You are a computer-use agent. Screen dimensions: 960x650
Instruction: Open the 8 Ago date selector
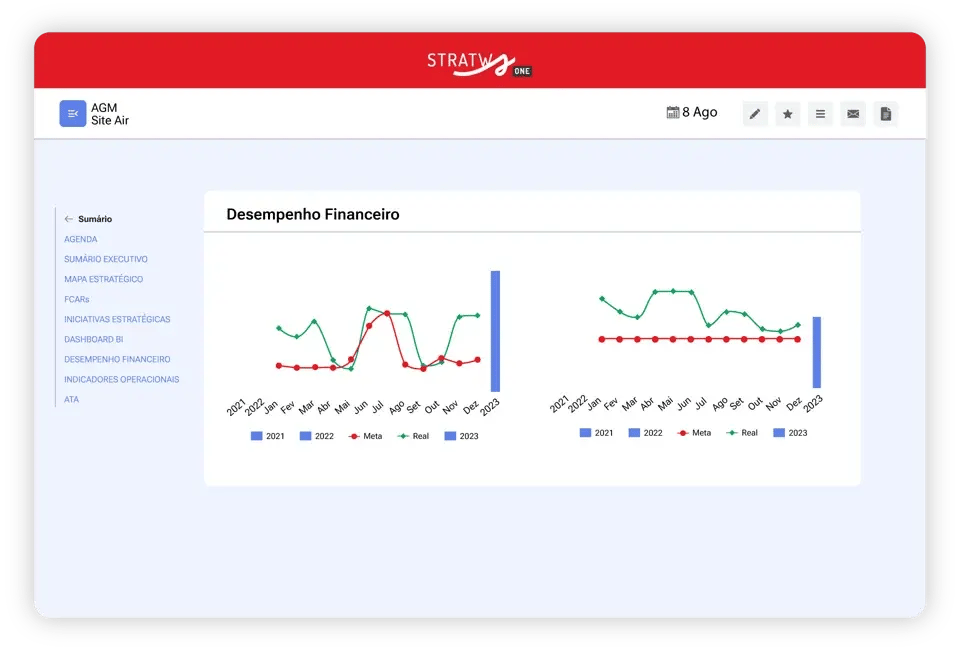pyautogui.click(x=692, y=112)
